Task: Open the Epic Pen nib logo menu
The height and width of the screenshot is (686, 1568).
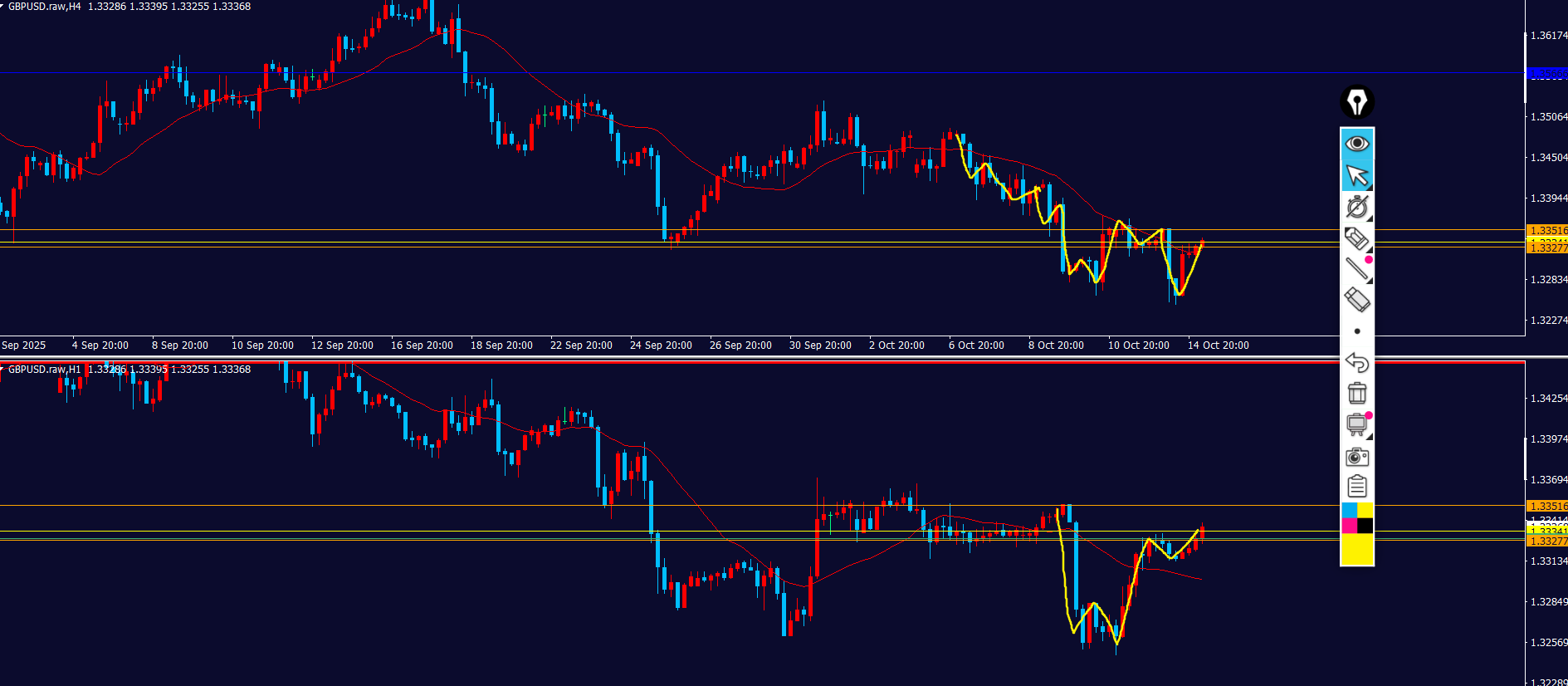Action: tap(1357, 102)
